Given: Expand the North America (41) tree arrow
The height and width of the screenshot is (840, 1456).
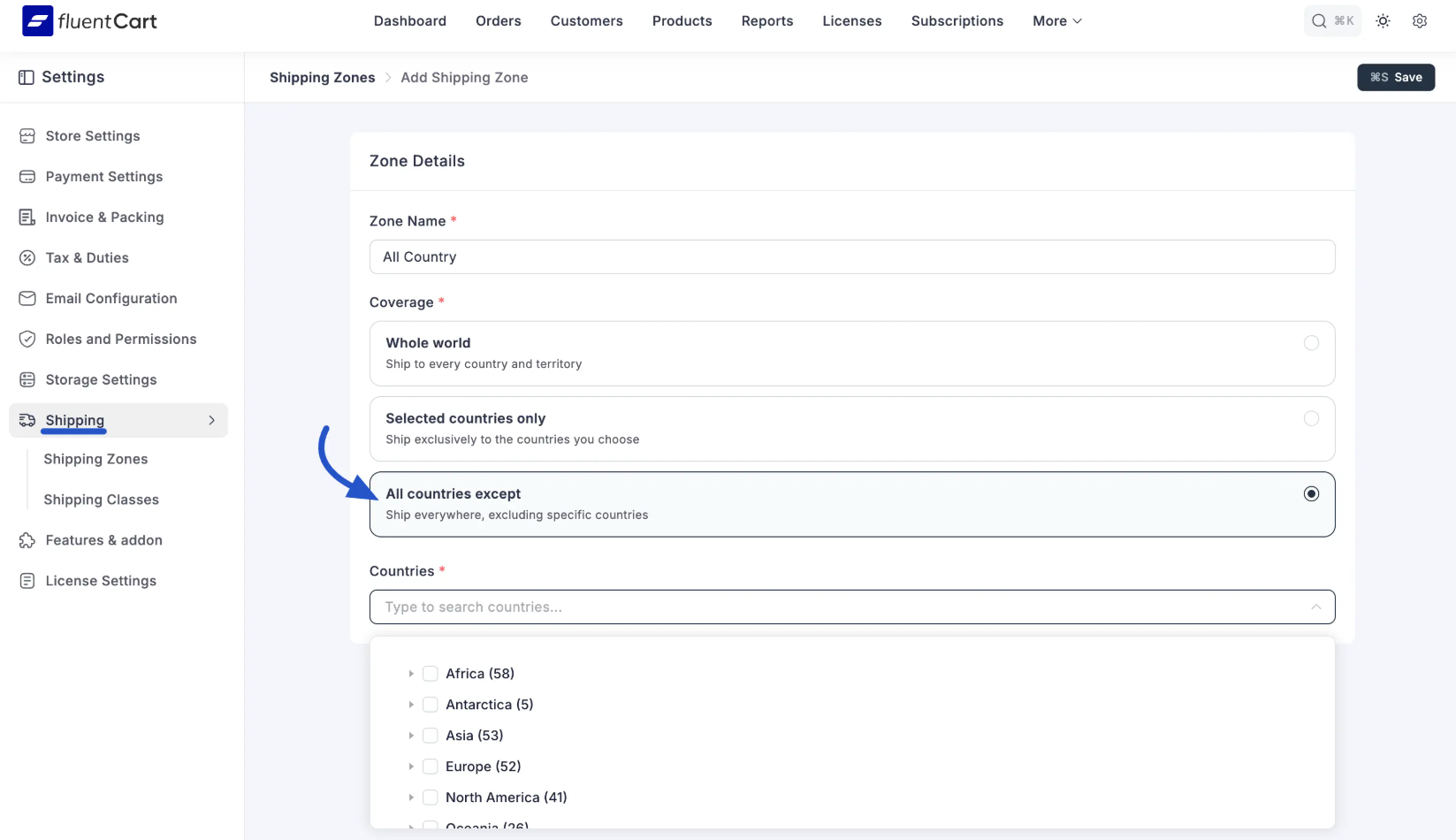Looking at the screenshot, I should click(411, 798).
